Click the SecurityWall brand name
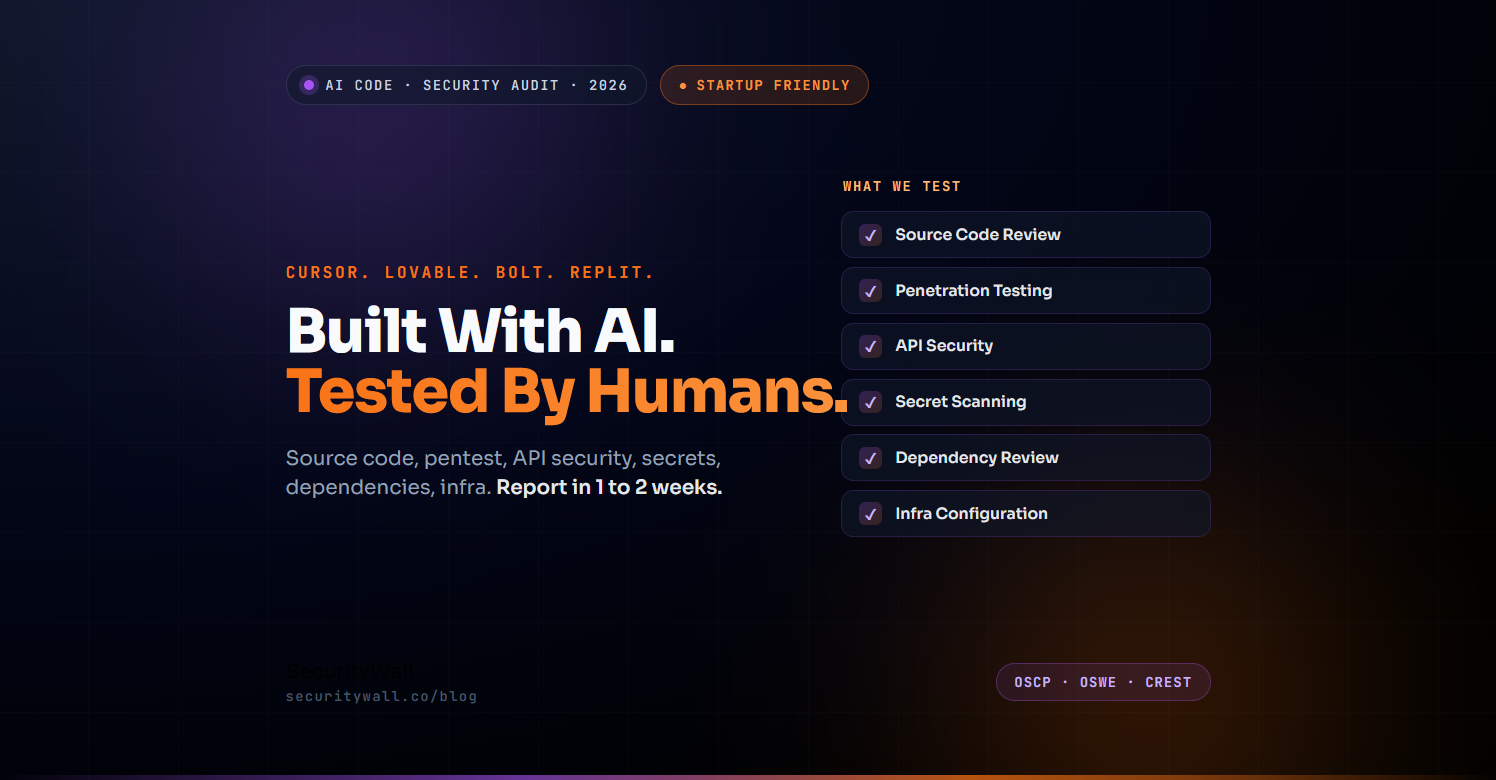This screenshot has width=1496, height=780. click(349, 671)
